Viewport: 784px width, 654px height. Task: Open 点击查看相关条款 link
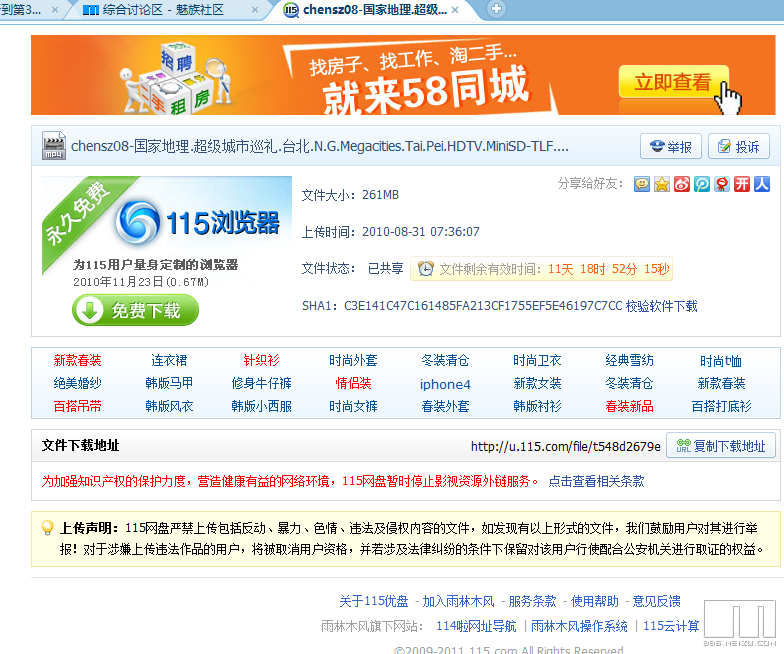(x=596, y=481)
